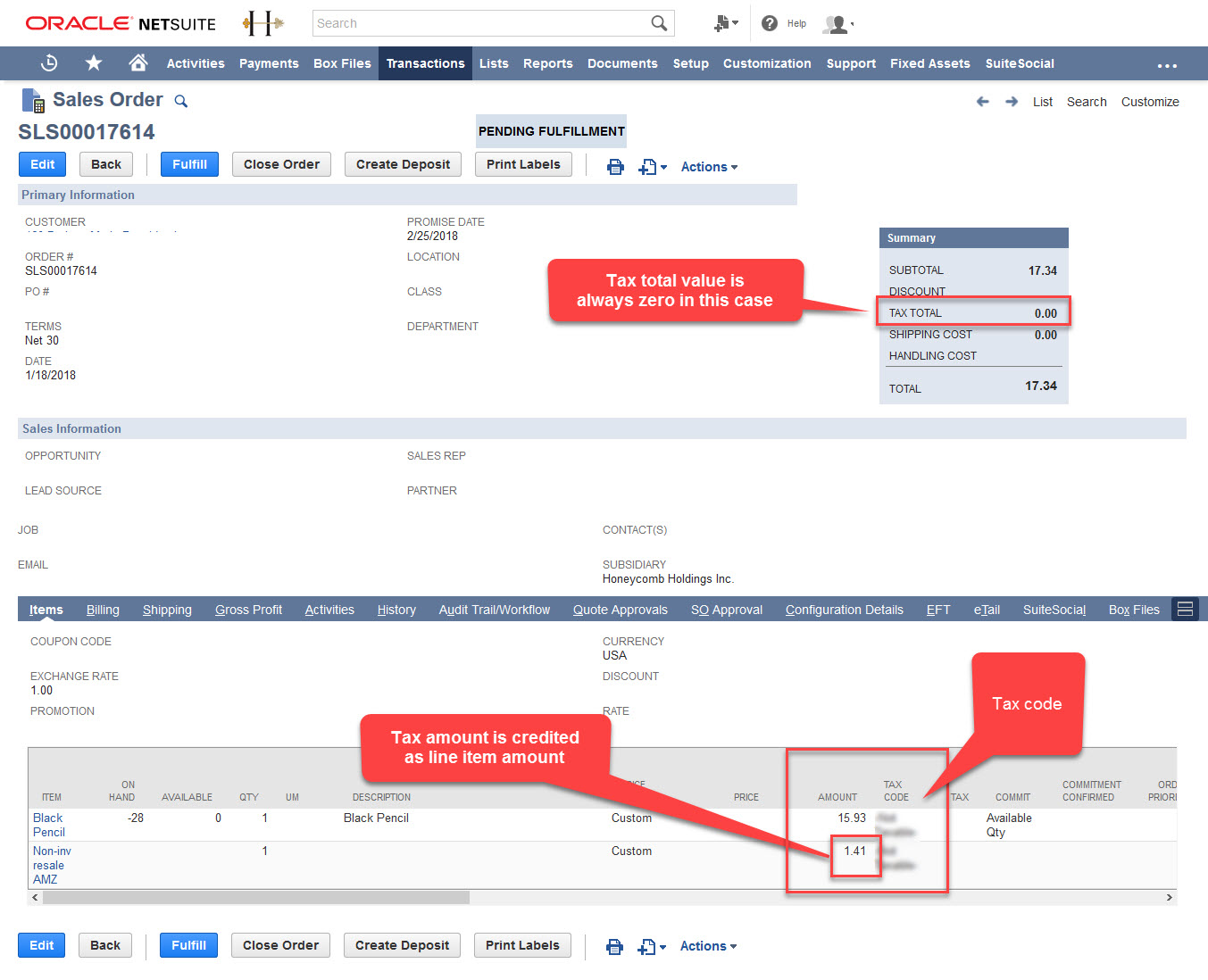Viewport: 1208px width, 980px height.
Task: Click the Sales Order search magnifier icon
Action: [181, 101]
